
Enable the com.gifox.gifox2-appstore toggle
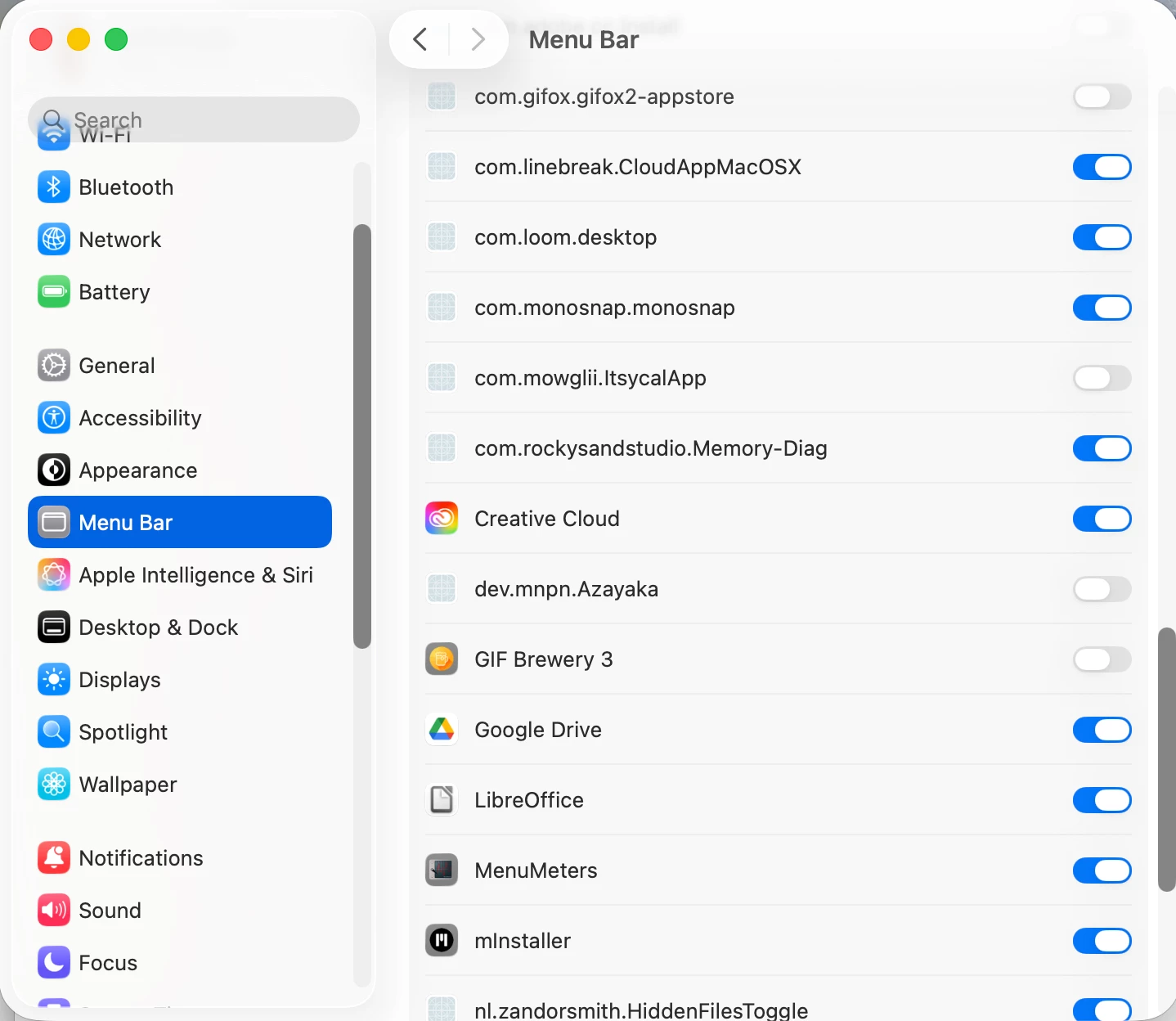pyautogui.click(x=1102, y=97)
